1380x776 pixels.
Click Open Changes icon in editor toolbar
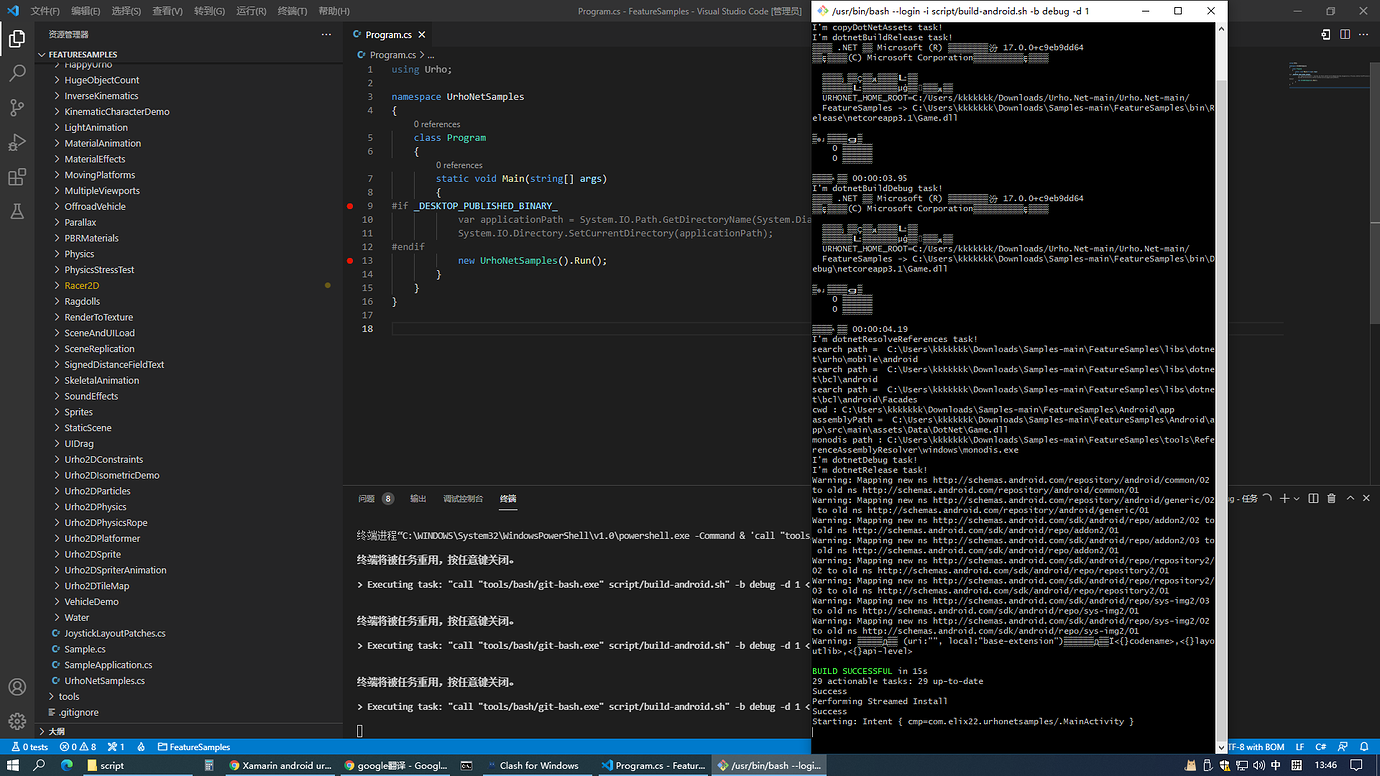tap(1325, 34)
